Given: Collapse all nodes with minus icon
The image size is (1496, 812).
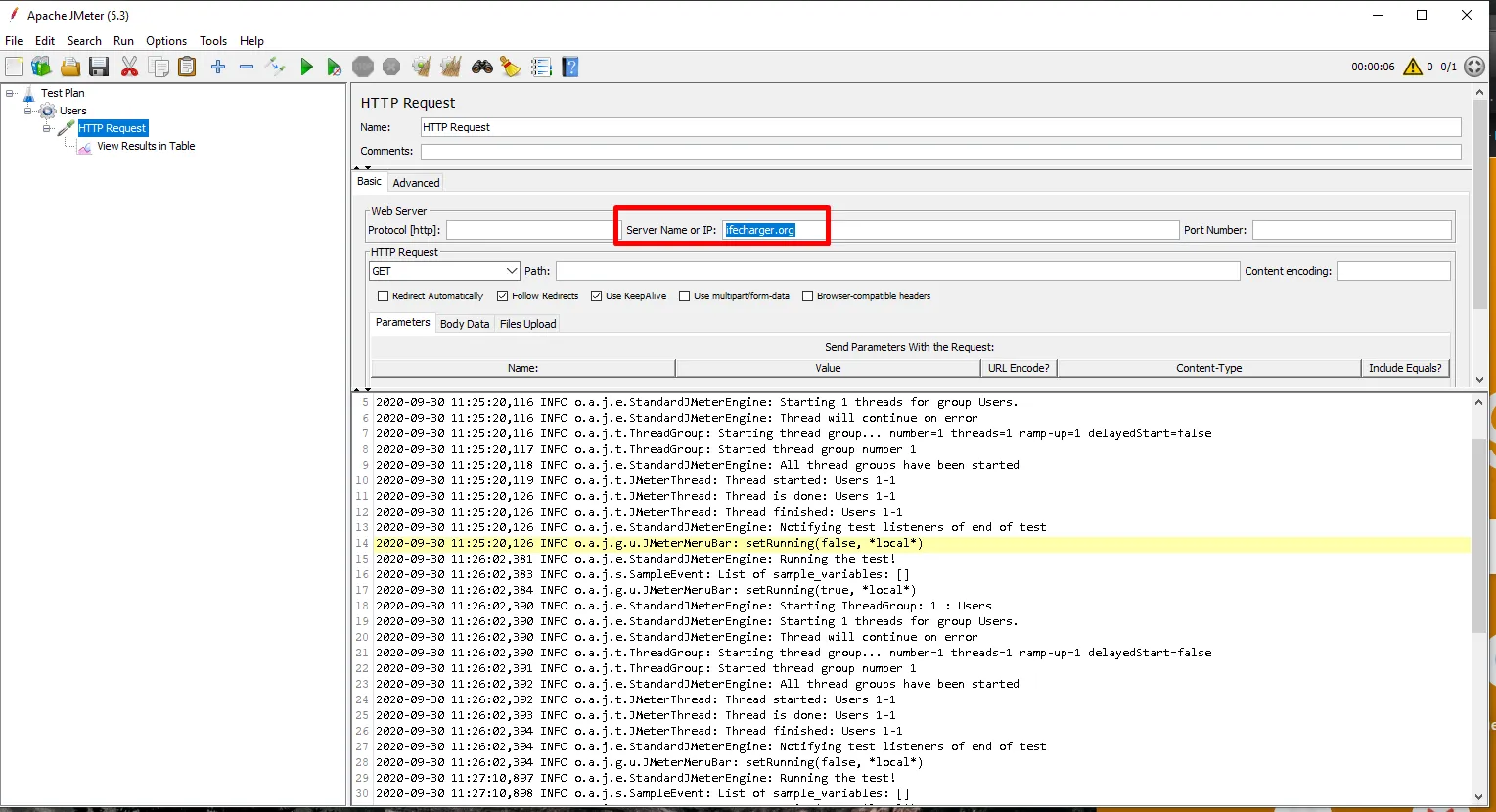Looking at the screenshot, I should pos(247,67).
